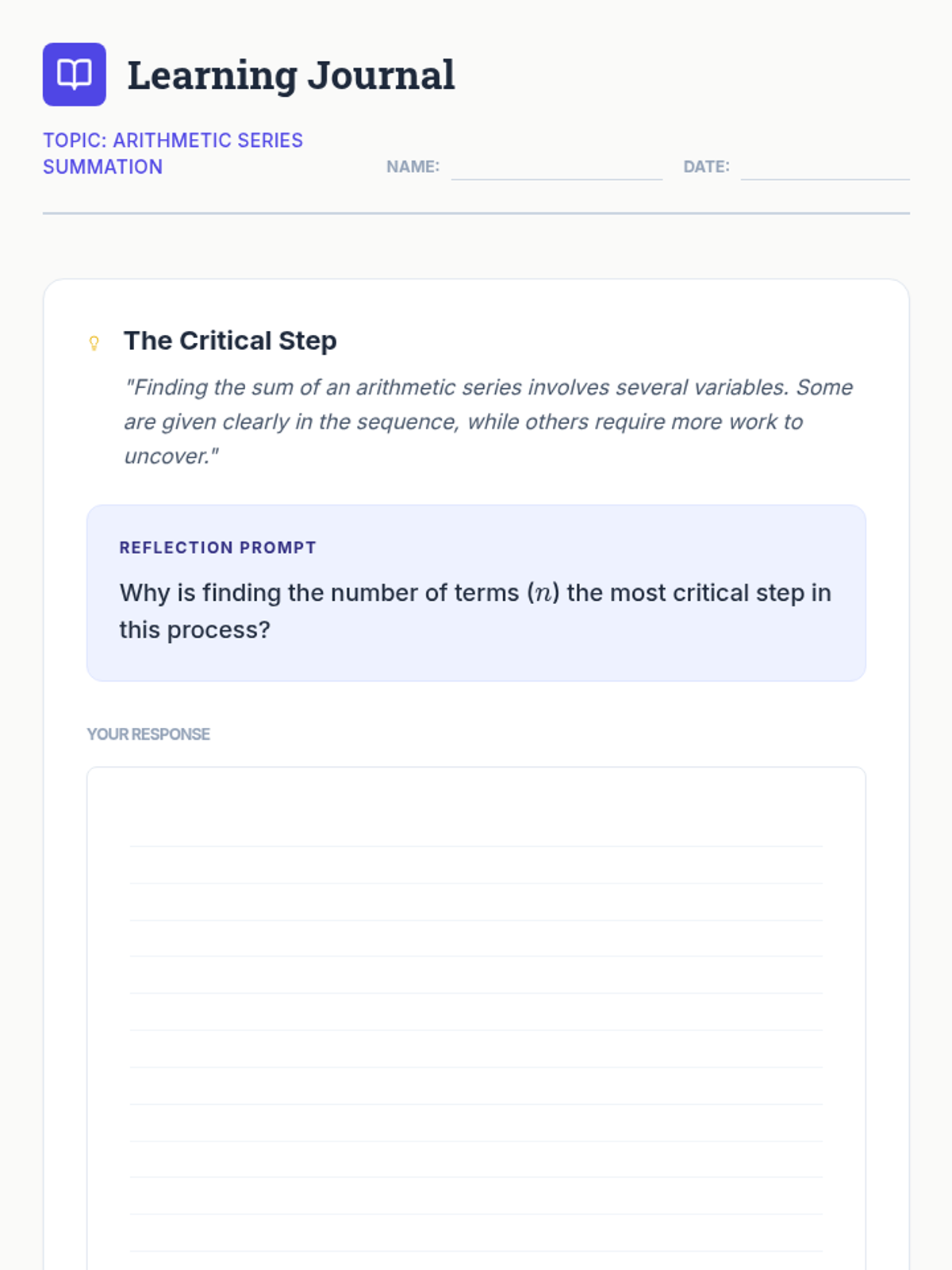
Task: Focus the Name blank line field
Action: coord(556,168)
